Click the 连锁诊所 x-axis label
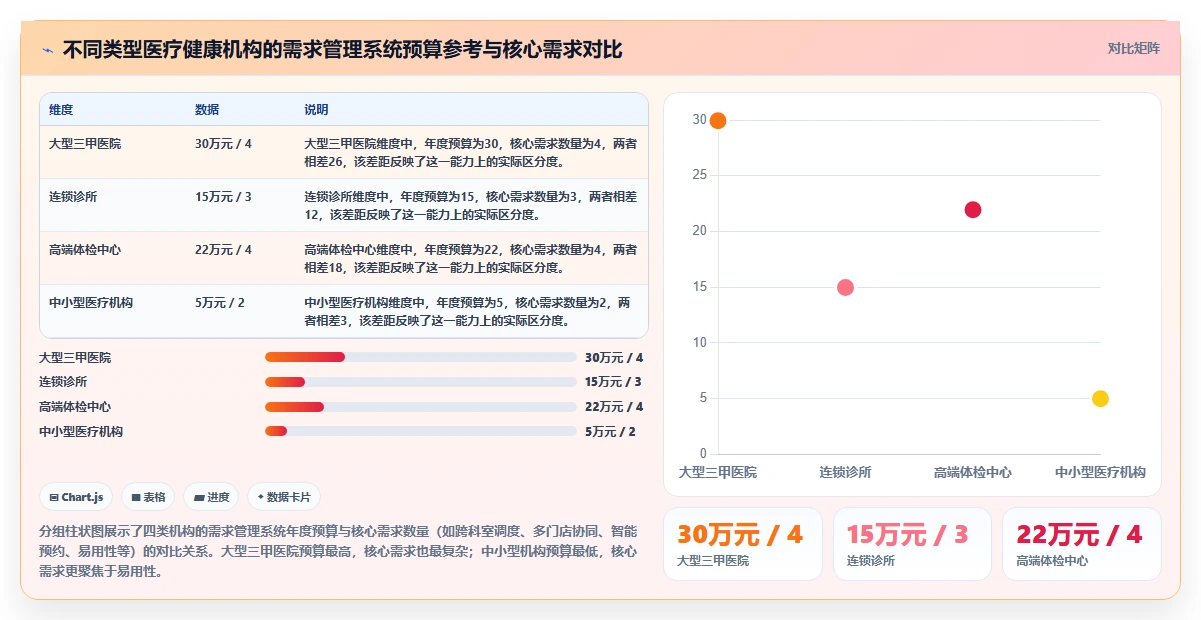The height and width of the screenshot is (620, 1201). coord(845,472)
